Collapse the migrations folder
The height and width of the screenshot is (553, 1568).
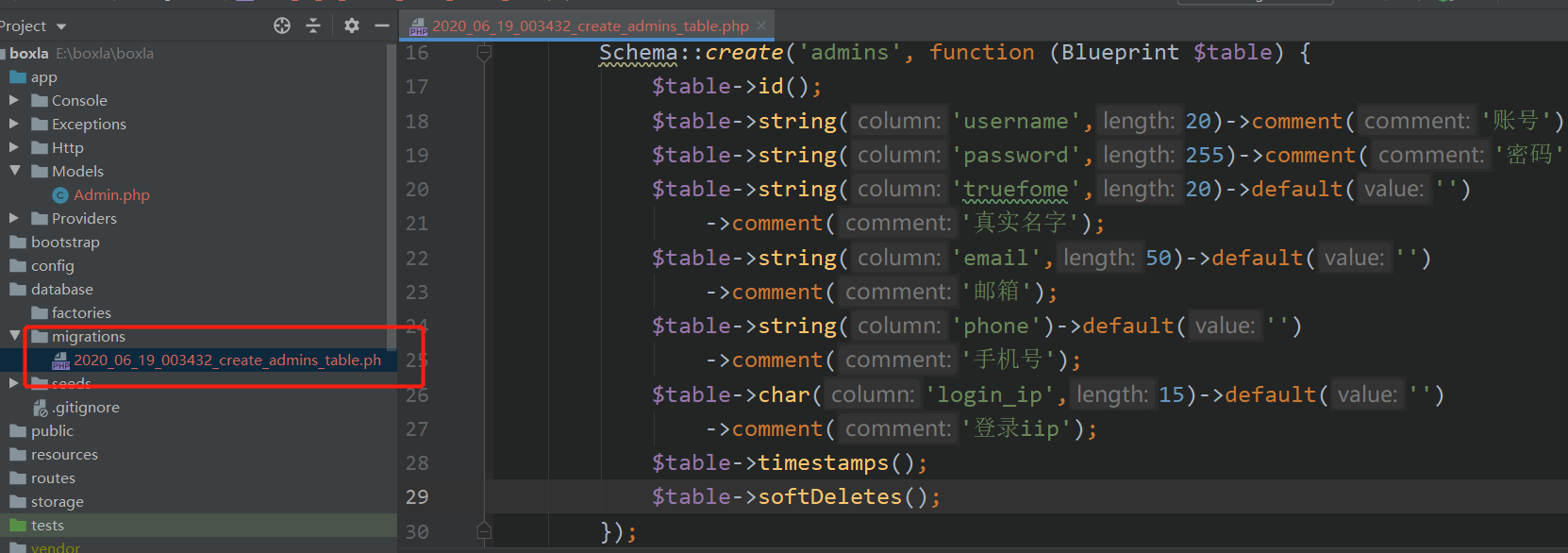(x=14, y=336)
